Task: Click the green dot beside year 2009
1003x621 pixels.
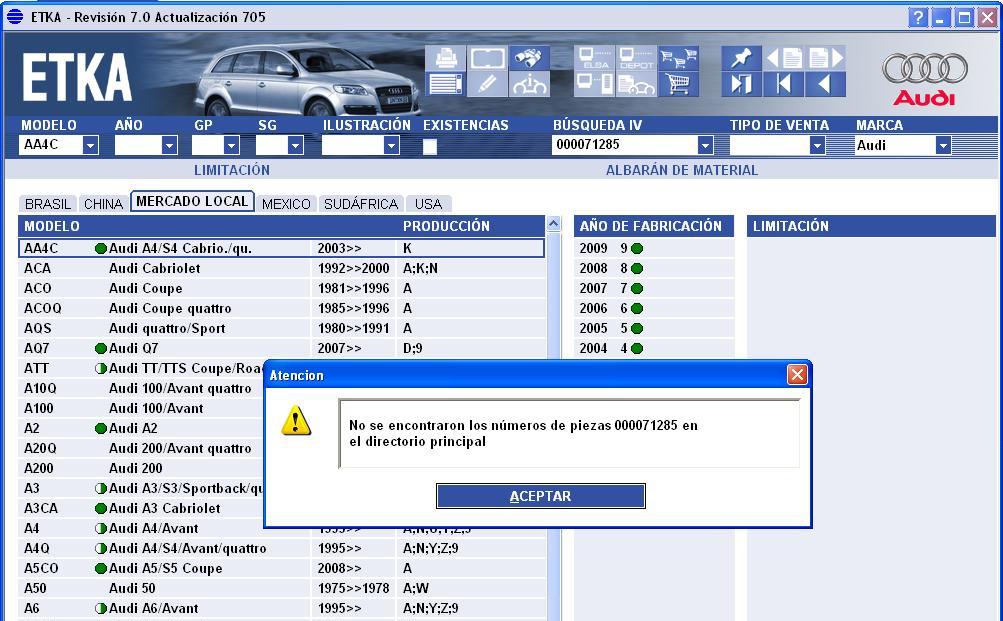Action: tap(636, 248)
